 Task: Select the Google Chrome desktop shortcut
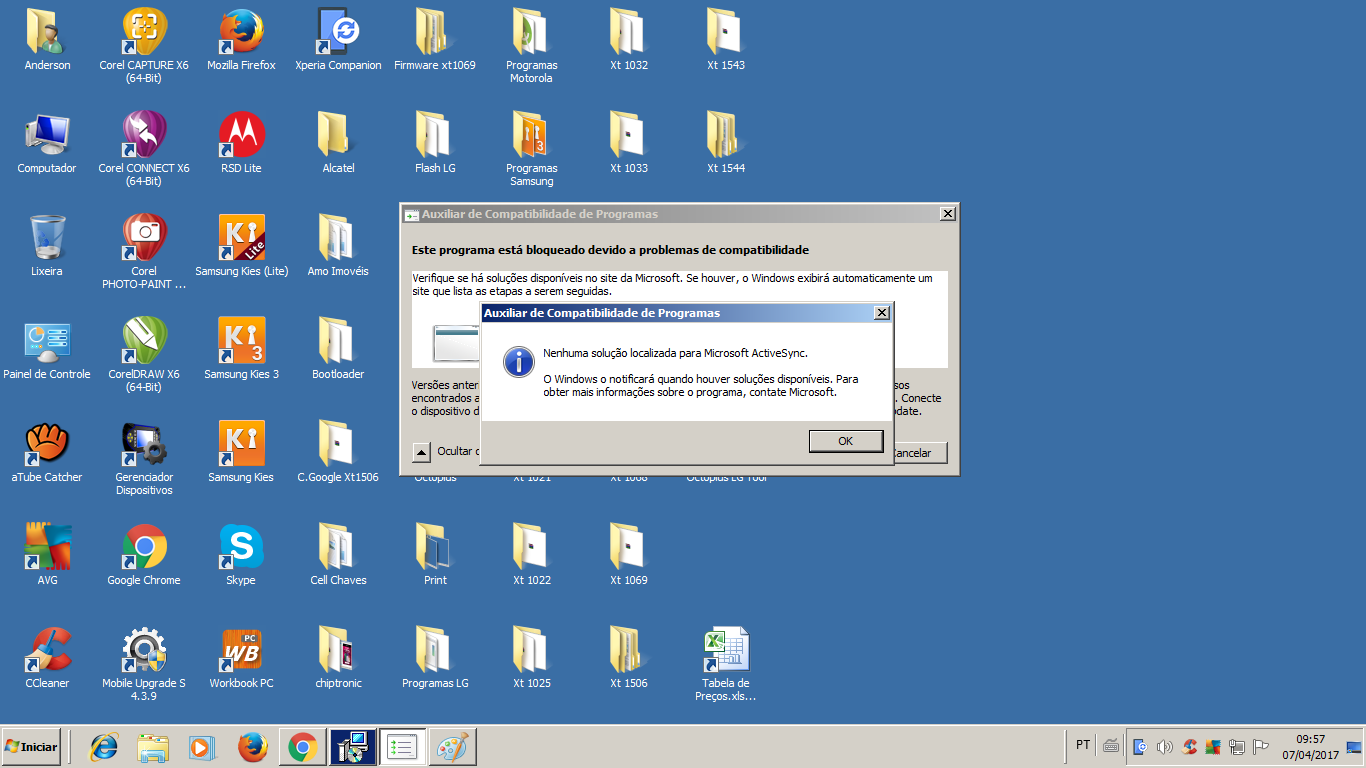click(x=144, y=555)
